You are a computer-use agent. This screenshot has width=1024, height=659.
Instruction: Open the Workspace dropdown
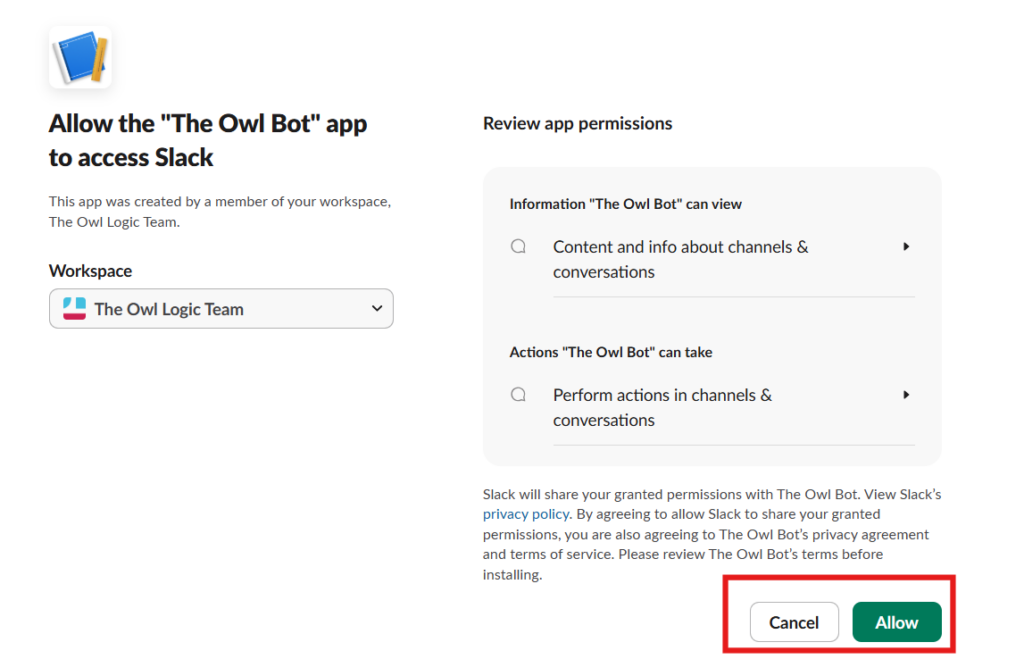click(221, 308)
